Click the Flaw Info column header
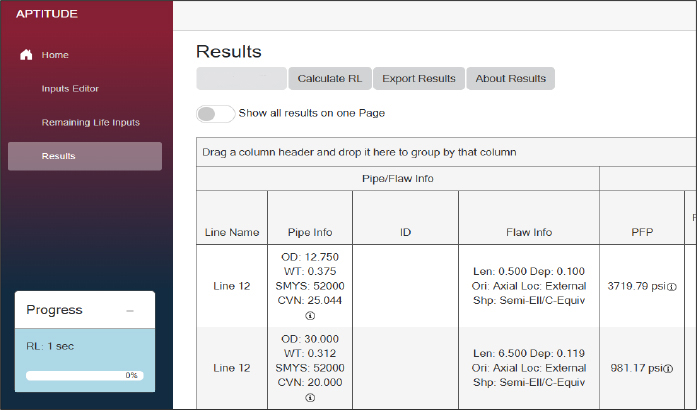 tap(528, 232)
